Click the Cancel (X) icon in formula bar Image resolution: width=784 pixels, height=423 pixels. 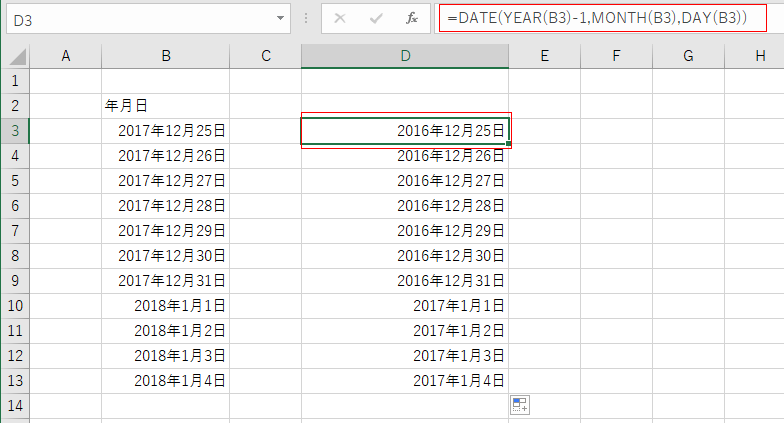340,19
